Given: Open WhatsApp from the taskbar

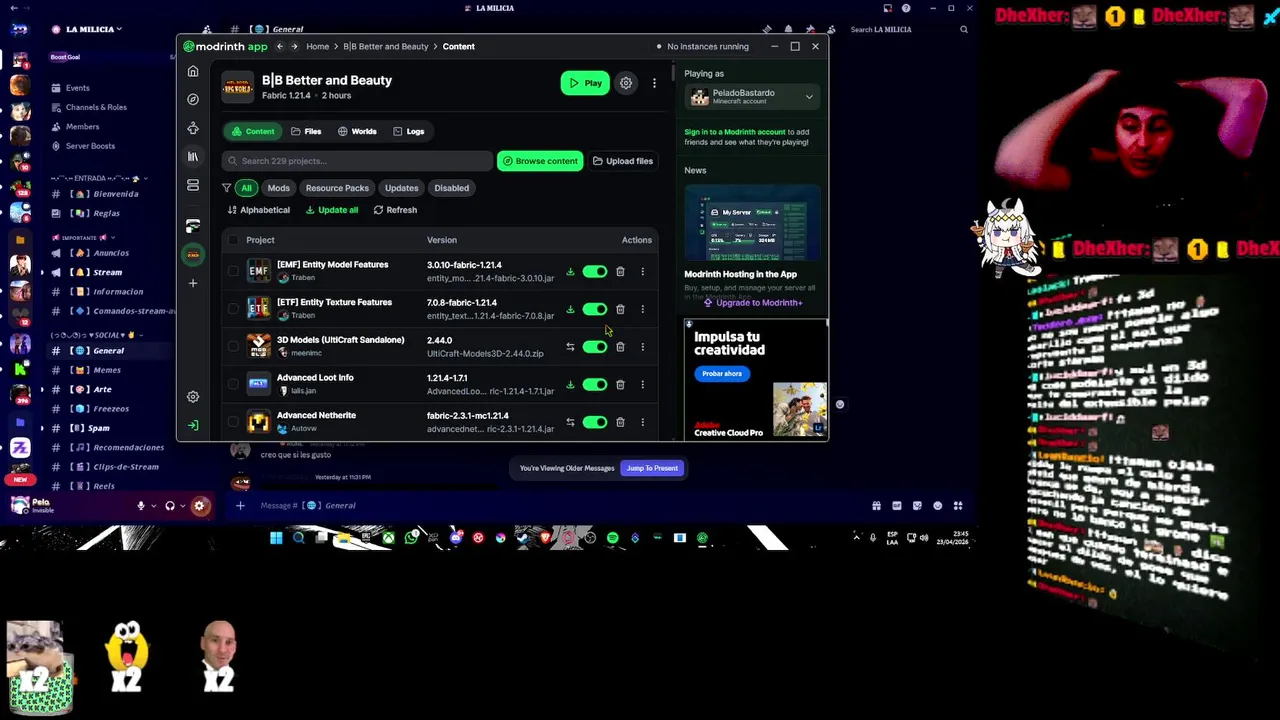Looking at the screenshot, I should [411, 538].
